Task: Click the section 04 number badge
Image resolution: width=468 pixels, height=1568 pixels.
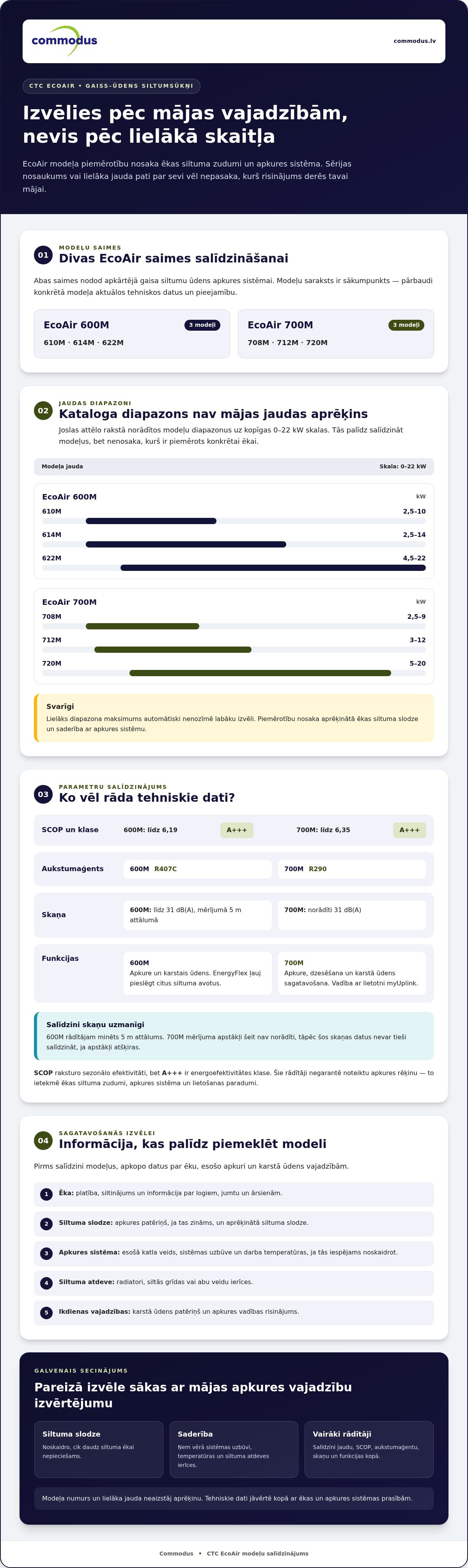Action: (x=43, y=1141)
